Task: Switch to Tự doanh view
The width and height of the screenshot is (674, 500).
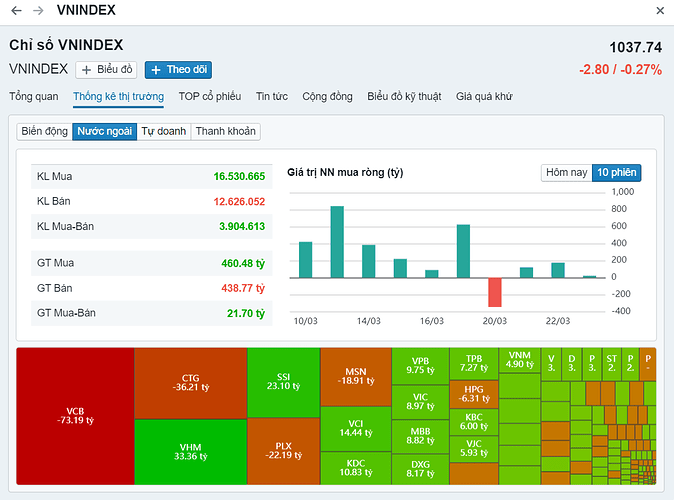Action: coord(163,131)
